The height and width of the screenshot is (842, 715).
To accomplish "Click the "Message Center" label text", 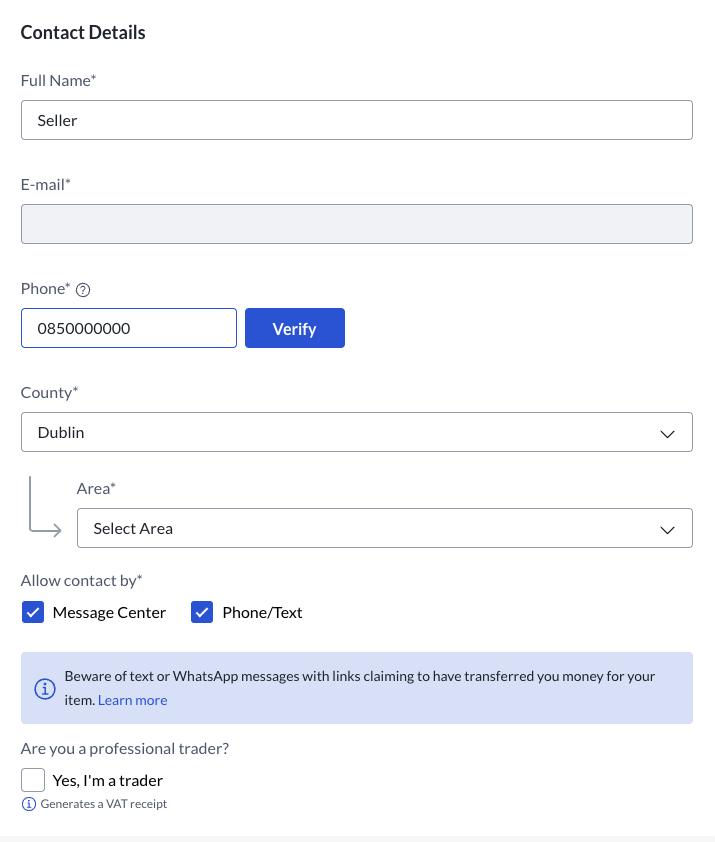I will click(x=109, y=613).
